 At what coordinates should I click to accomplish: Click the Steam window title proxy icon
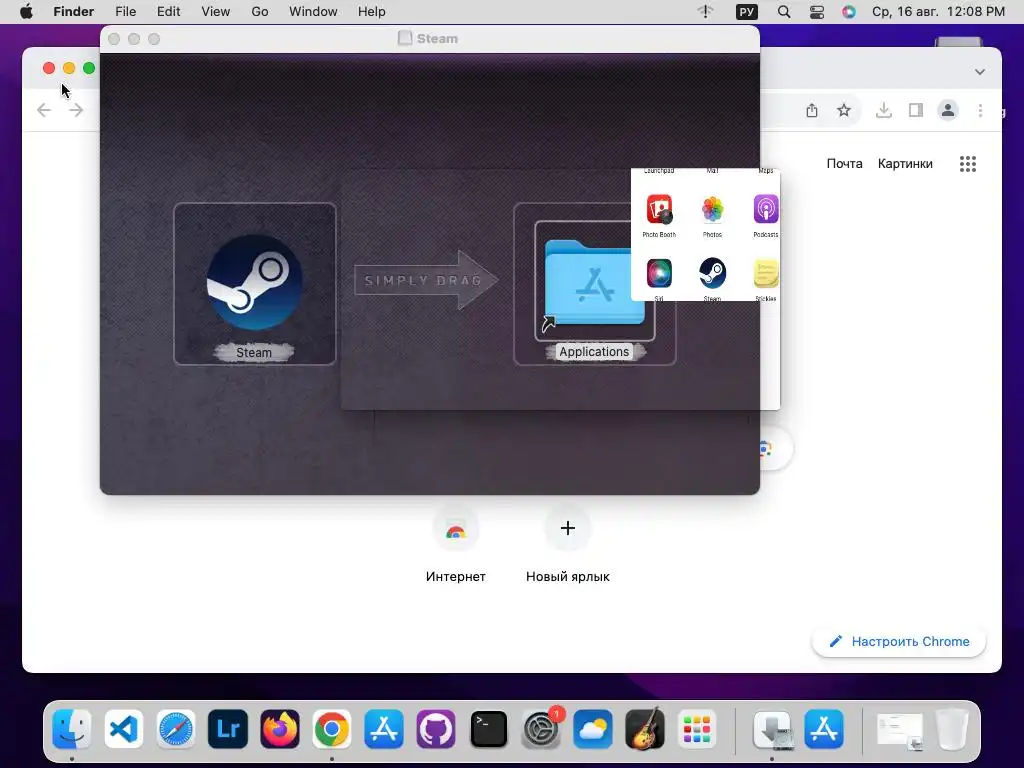pyautogui.click(x=405, y=39)
